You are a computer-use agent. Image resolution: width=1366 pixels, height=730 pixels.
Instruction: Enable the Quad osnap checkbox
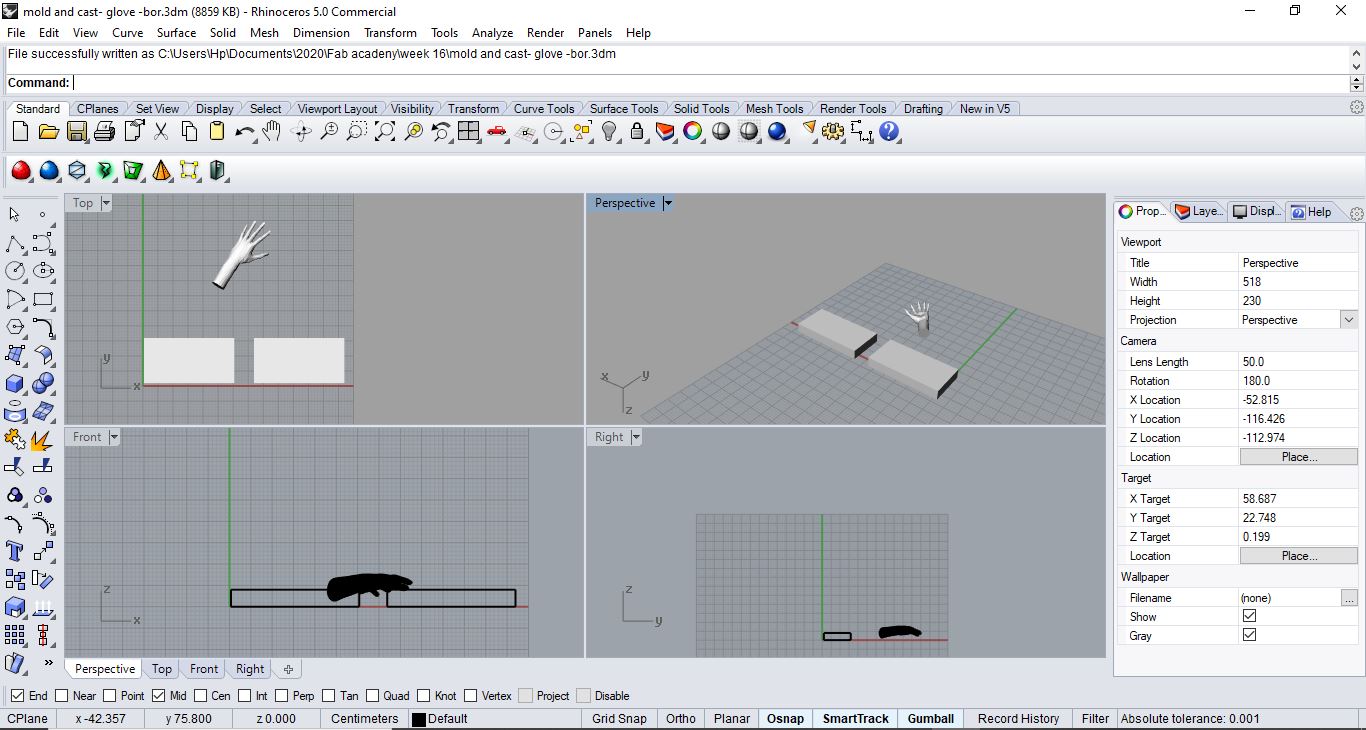(373, 696)
